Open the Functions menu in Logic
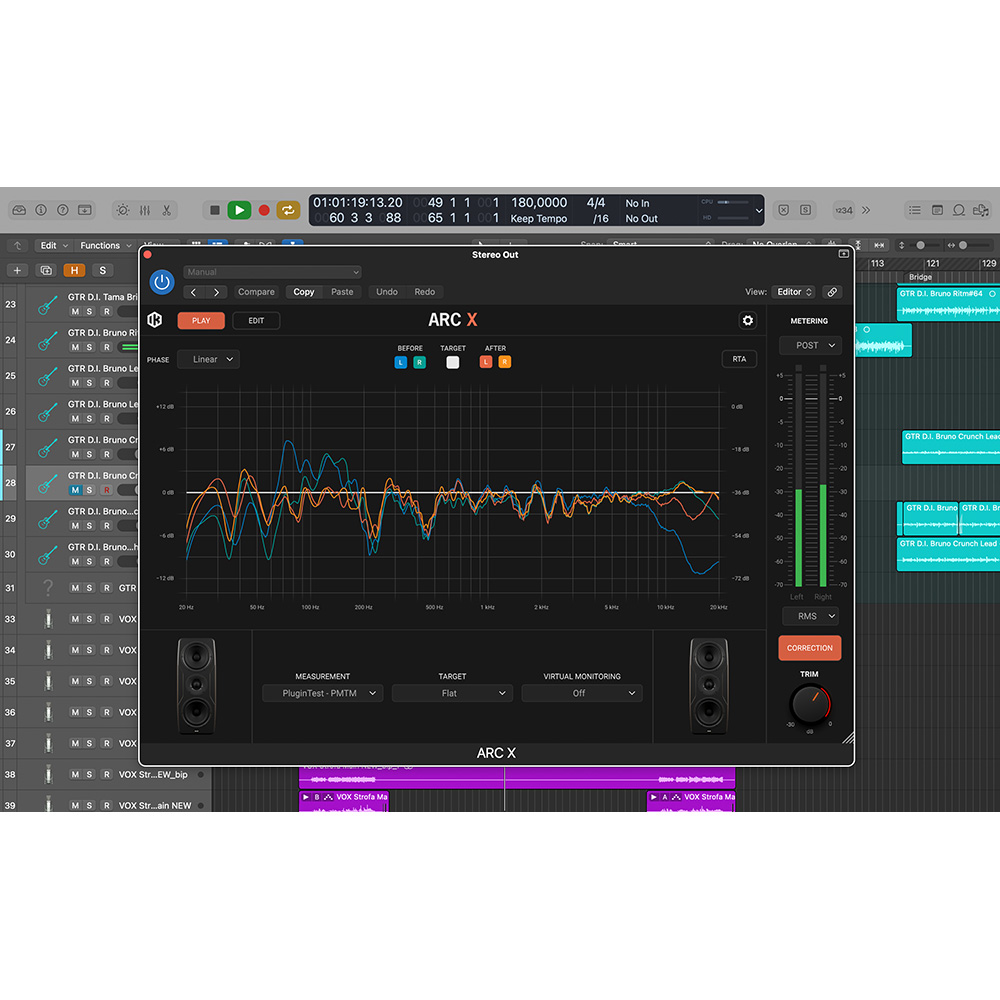 pyautogui.click(x=100, y=245)
